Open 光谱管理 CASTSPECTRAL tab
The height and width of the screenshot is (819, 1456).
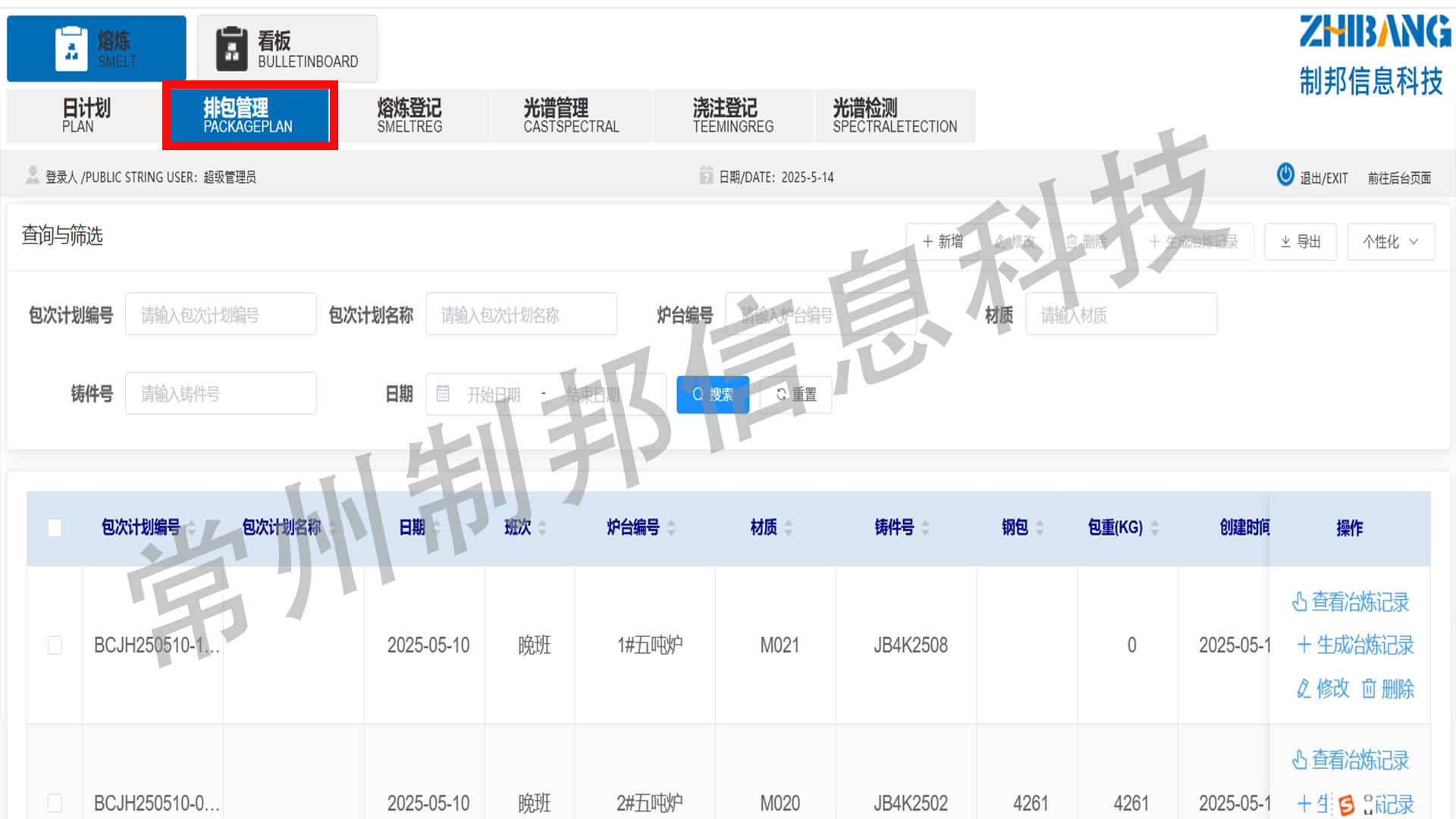click(571, 115)
